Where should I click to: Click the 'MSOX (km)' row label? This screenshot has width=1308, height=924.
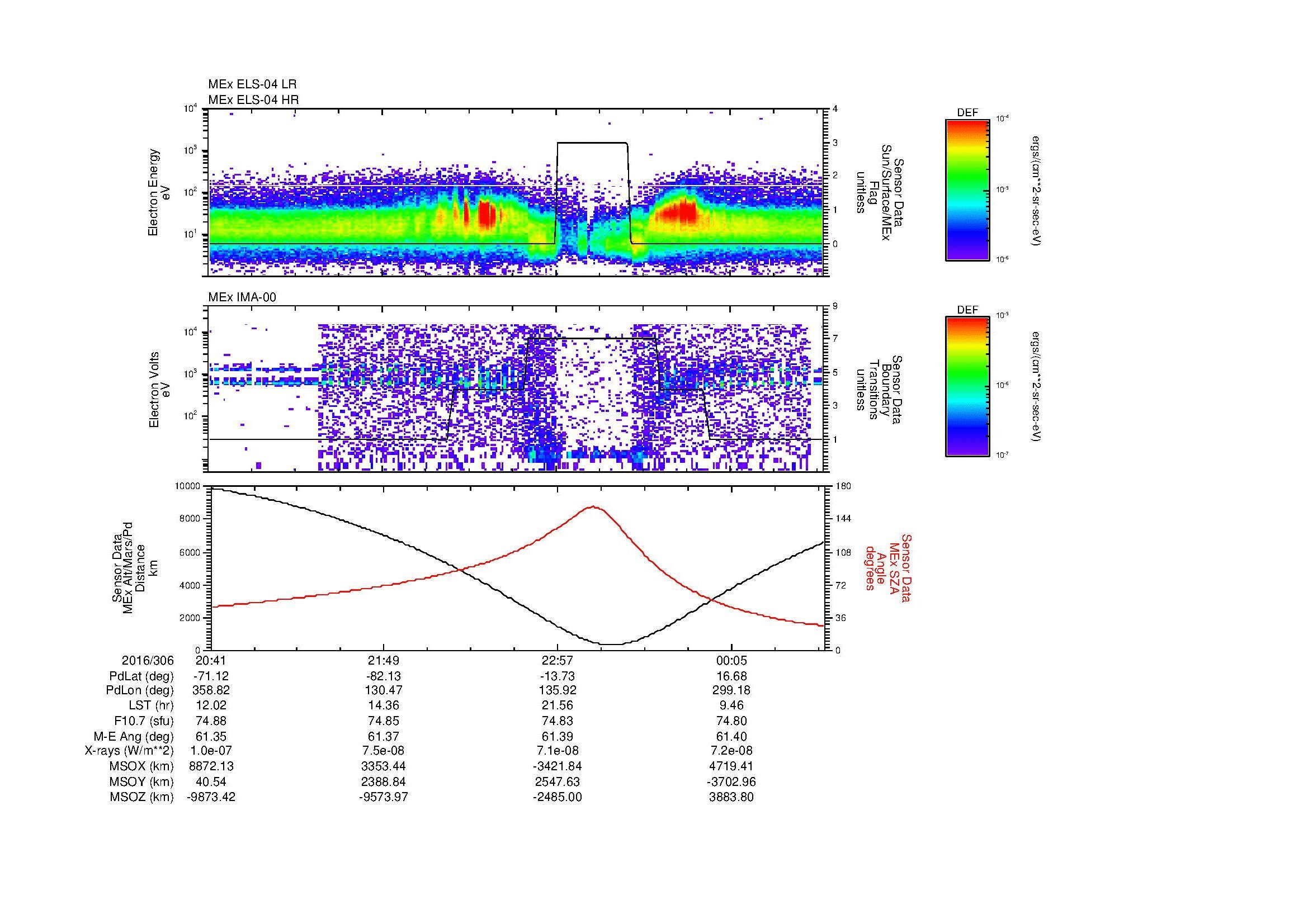point(141,766)
